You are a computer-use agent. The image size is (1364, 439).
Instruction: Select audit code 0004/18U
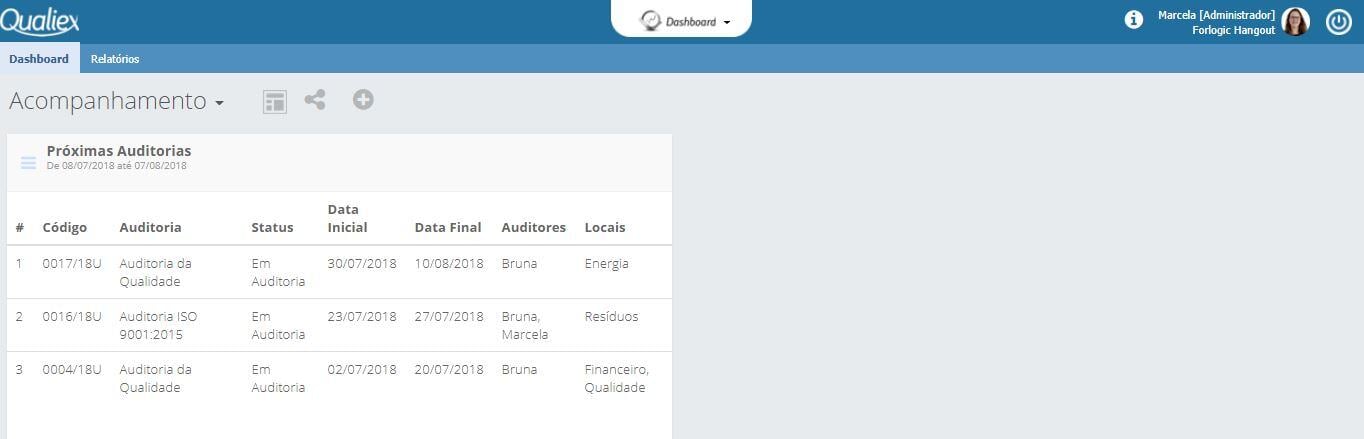pyautogui.click(x=72, y=370)
